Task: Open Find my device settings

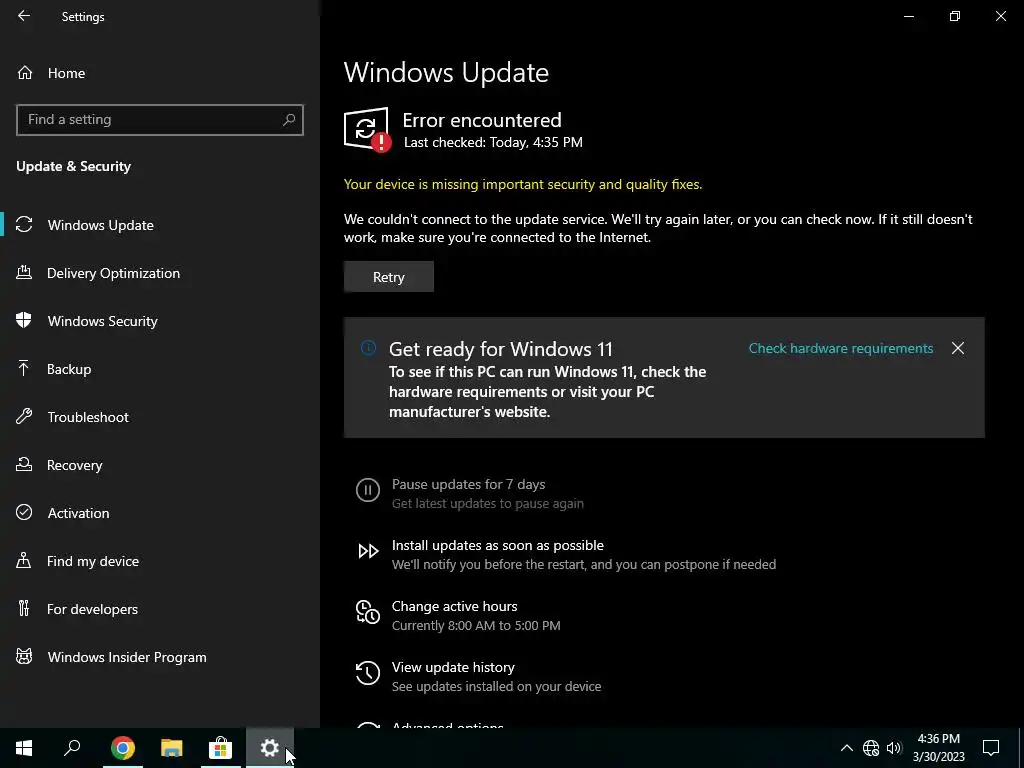Action: pos(160,561)
